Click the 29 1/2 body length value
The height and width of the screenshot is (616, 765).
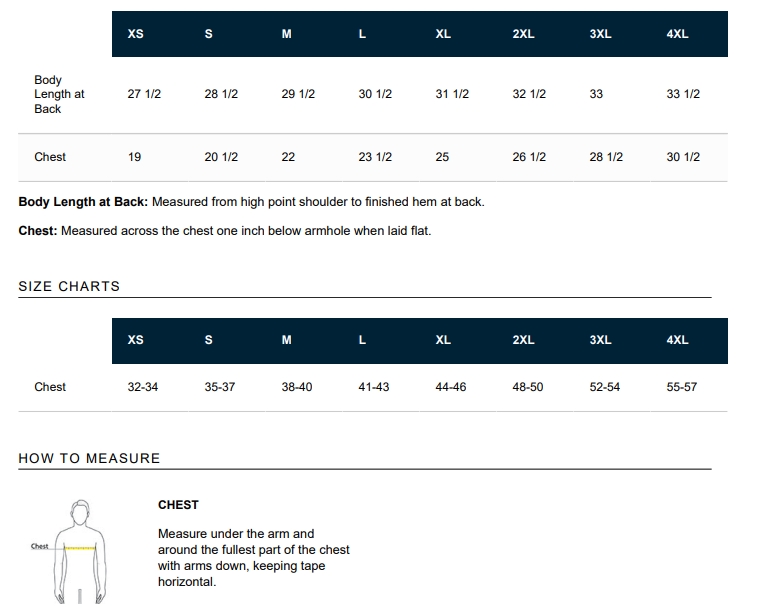click(x=298, y=94)
